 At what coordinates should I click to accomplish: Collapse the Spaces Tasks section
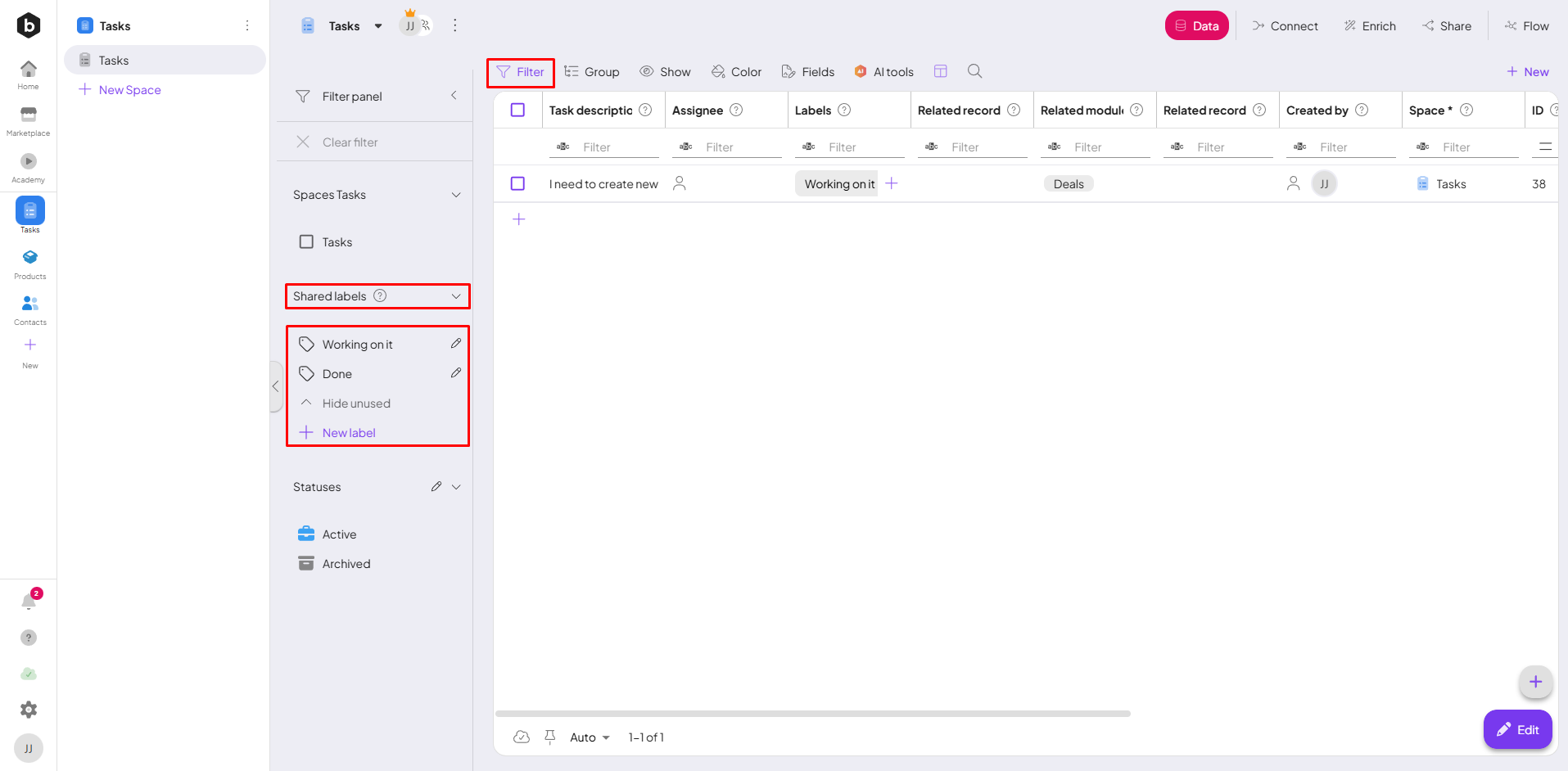point(456,195)
